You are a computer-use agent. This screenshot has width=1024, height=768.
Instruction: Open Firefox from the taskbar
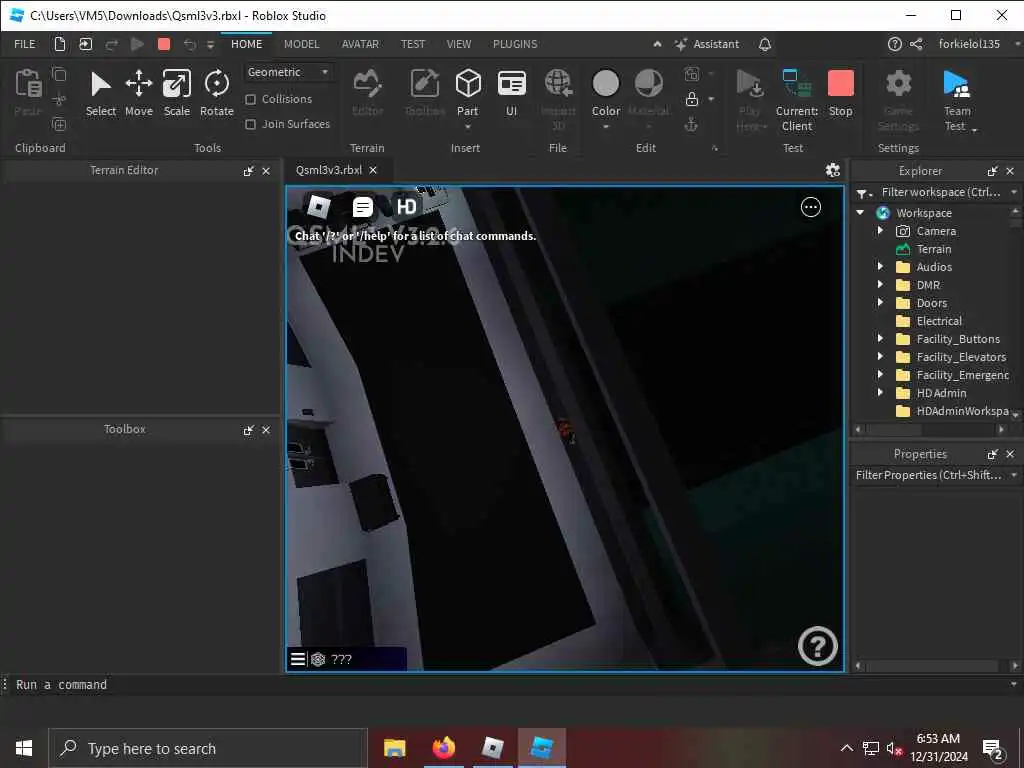443,748
